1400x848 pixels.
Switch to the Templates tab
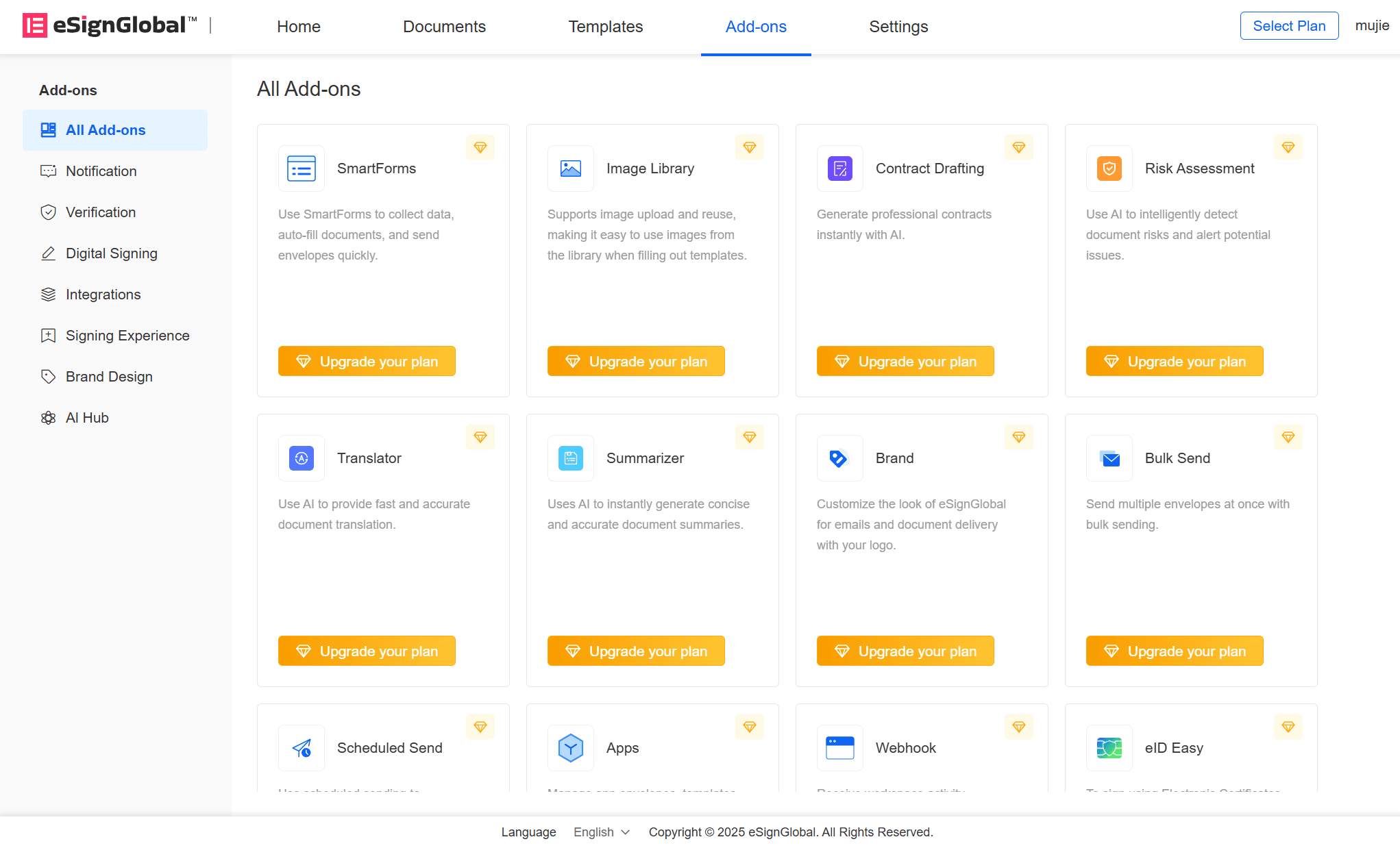pos(606,27)
